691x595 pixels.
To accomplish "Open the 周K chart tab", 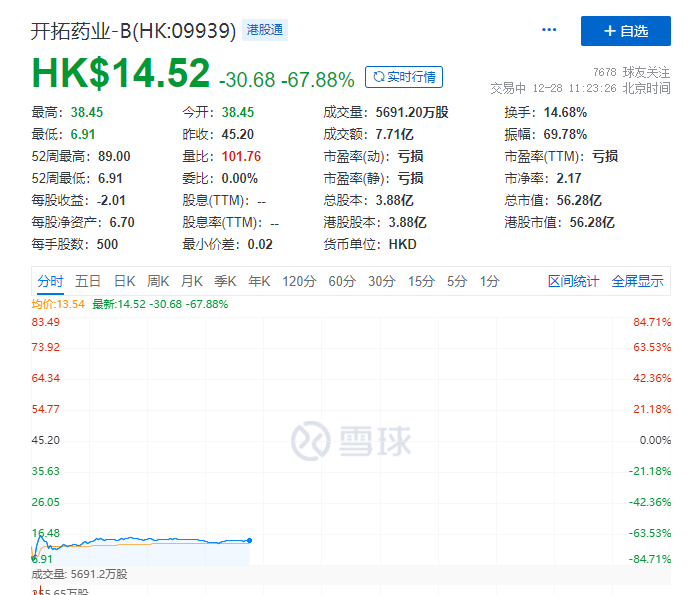I will (158, 281).
